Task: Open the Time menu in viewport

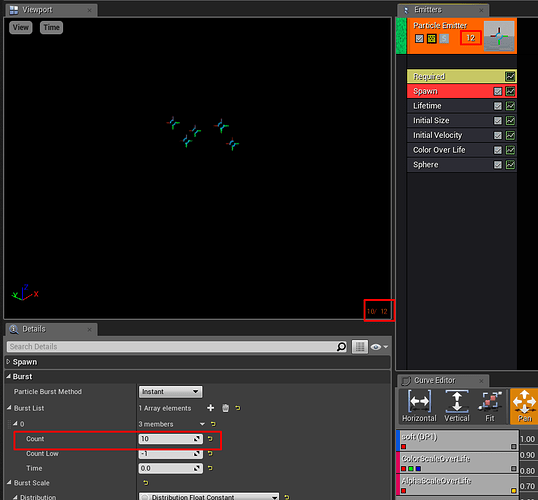Action: 51,27
